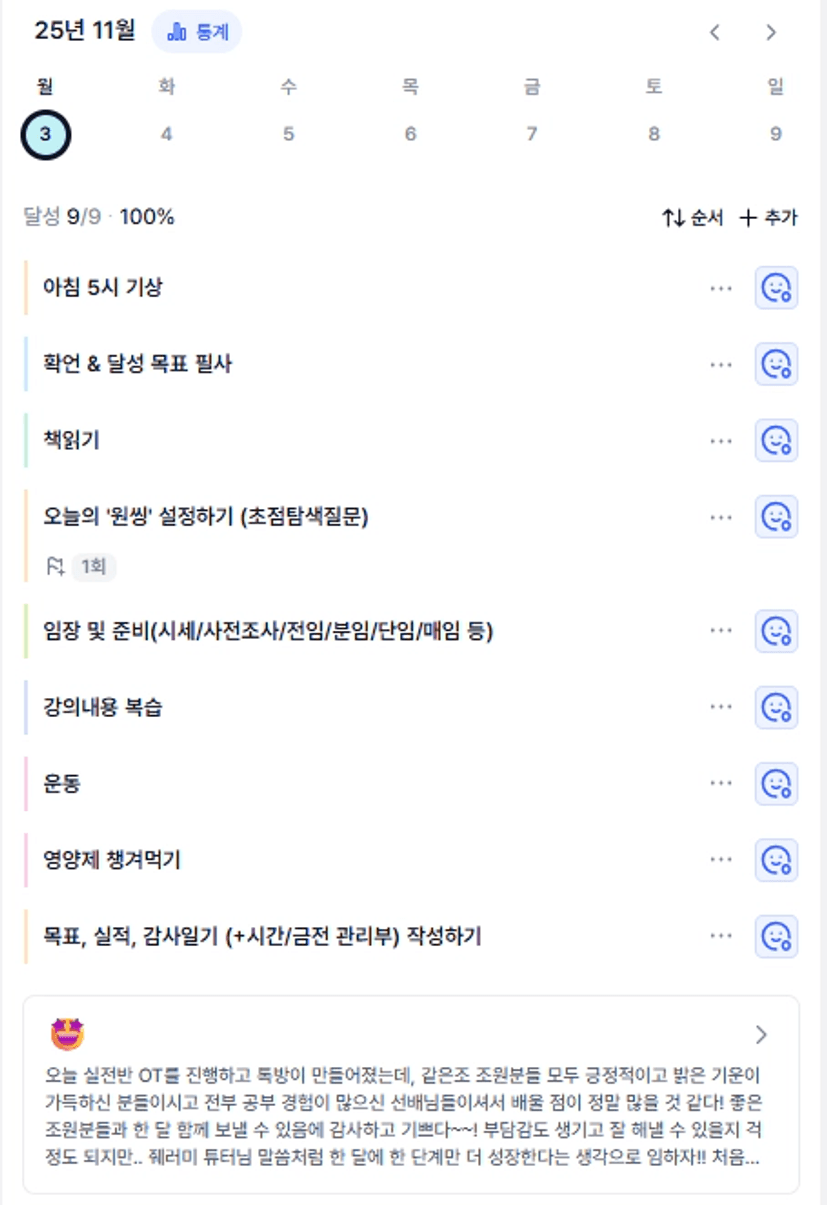Viewport: 827px width, 1205px height.
Task: Click the emoji icon for 임장 및 준비
Action: (x=776, y=631)
